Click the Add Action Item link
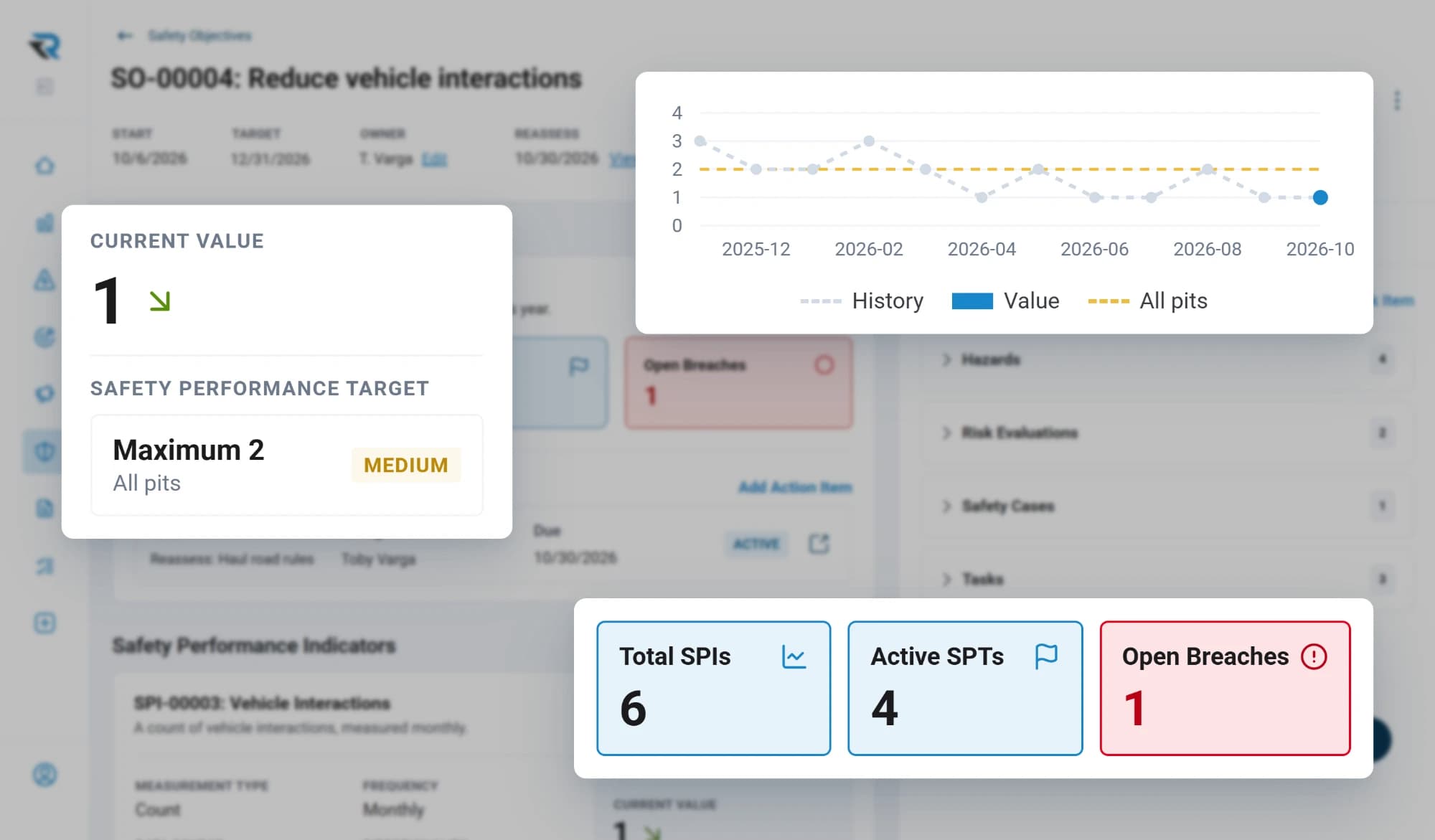The height and width of the screenshot is (840, 1435). [795, 487]
